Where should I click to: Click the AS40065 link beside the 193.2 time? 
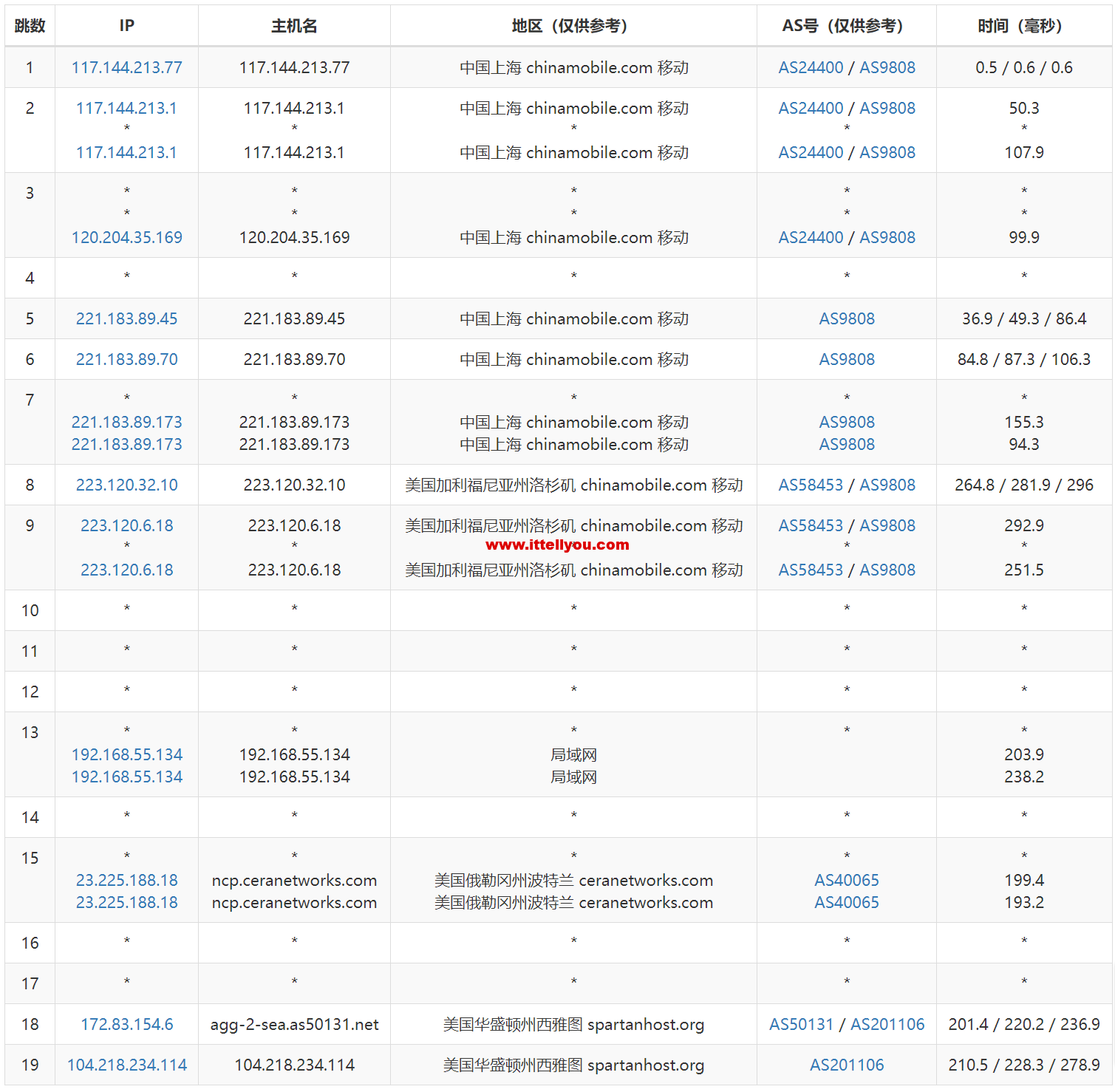click(x=847, y=902)
